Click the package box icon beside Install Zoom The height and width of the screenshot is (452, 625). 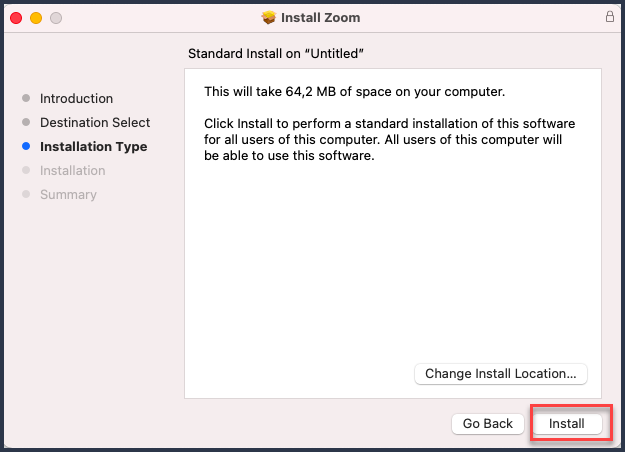click(x=269, y=18)
